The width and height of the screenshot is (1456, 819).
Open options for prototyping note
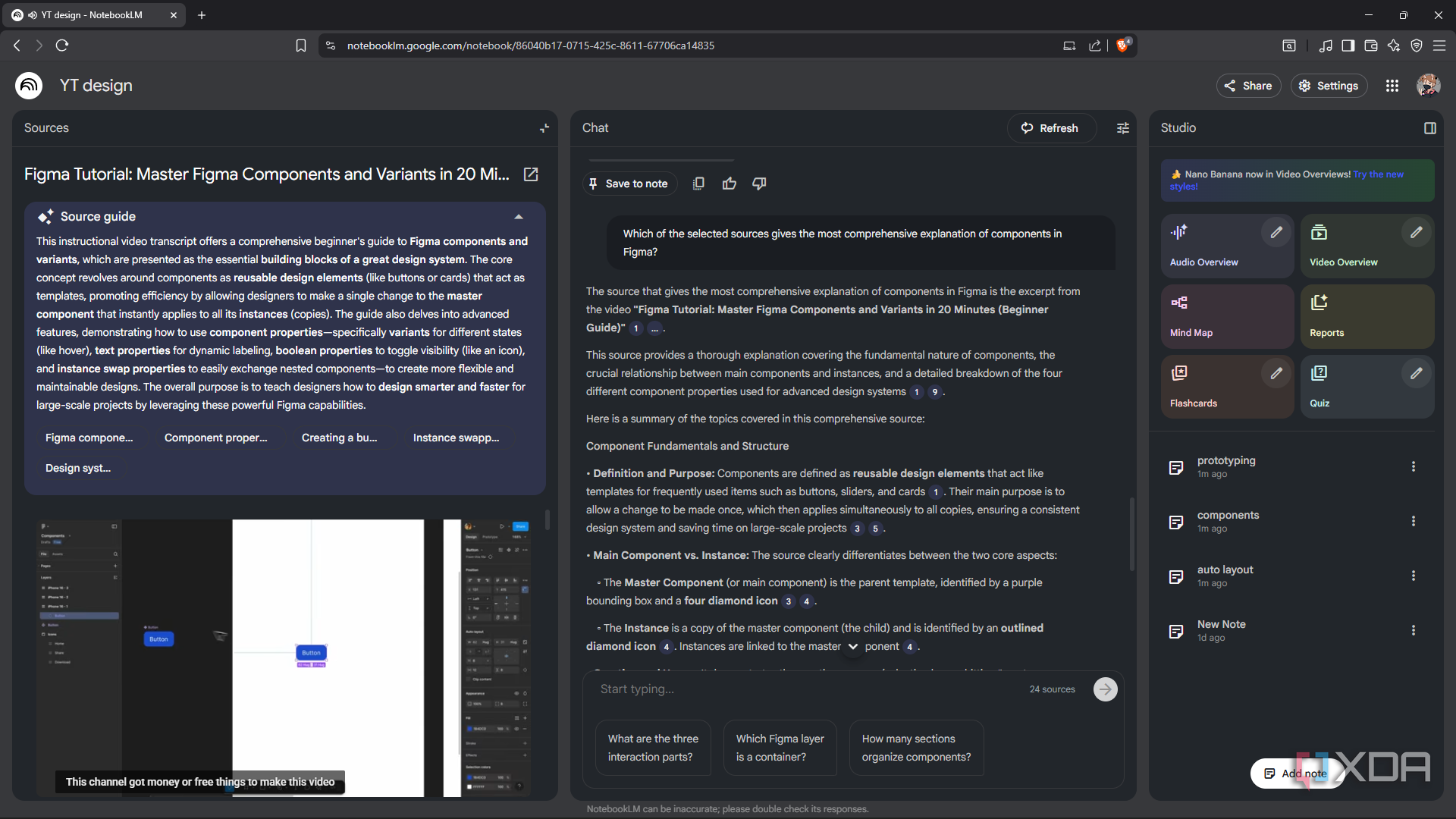1414,466
